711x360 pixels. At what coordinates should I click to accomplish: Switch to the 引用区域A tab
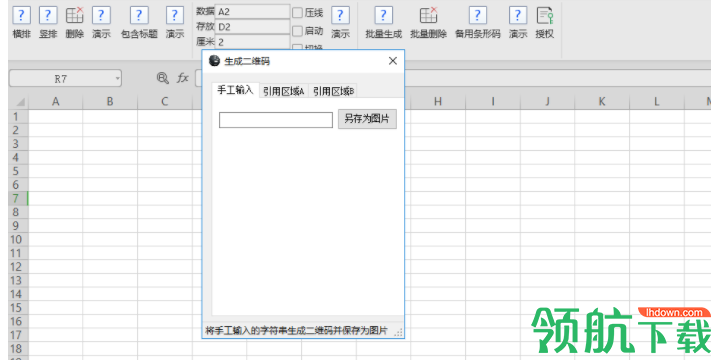[x=284, y=91]
